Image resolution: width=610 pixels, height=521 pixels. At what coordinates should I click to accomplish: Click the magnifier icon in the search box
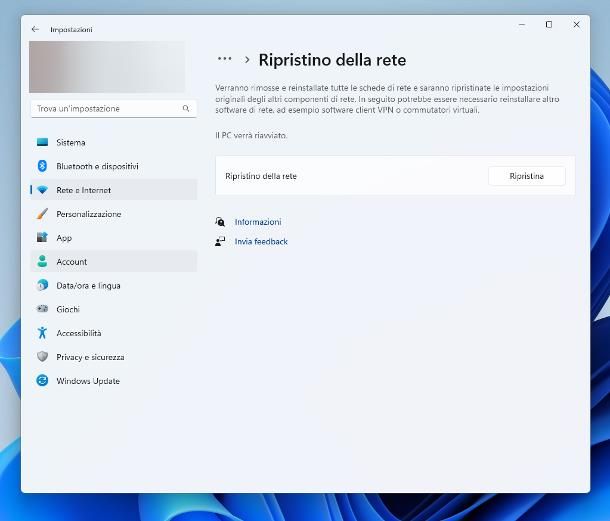(x=186, y=109)
